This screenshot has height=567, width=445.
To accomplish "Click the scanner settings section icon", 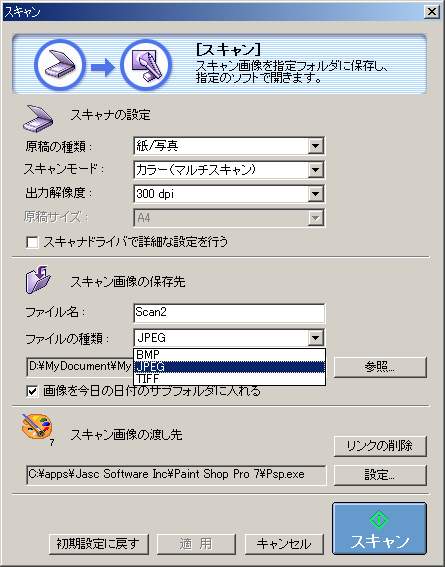I will pyautogui.click(x=38, y=118).
